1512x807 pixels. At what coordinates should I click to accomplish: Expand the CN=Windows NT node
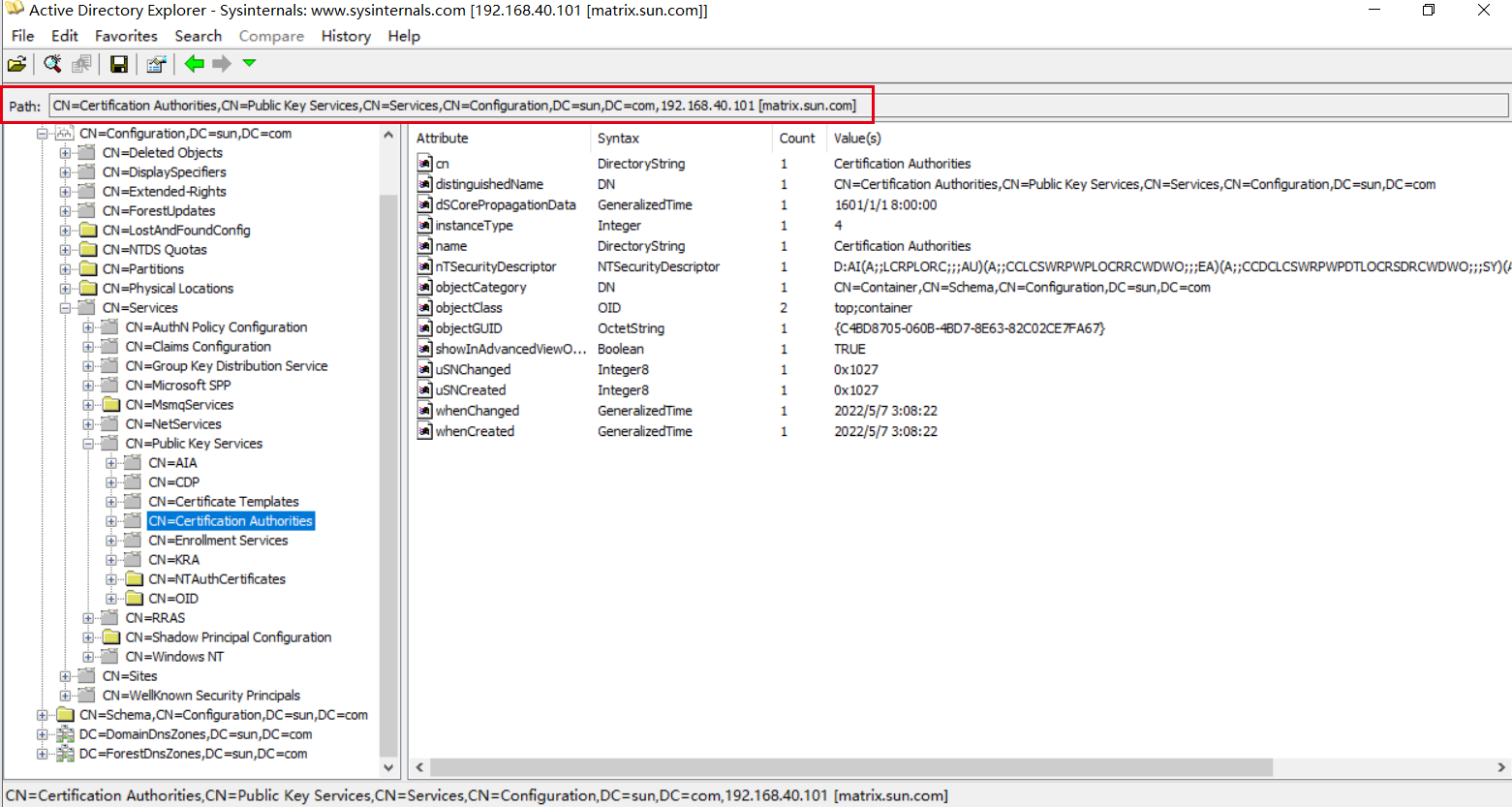pyautogui.click(x=88, y=657)
